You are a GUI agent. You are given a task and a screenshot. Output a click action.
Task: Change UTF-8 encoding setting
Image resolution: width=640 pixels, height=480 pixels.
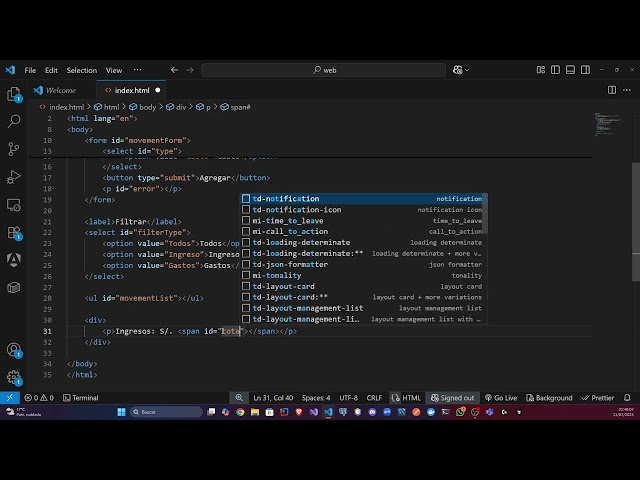348,398
